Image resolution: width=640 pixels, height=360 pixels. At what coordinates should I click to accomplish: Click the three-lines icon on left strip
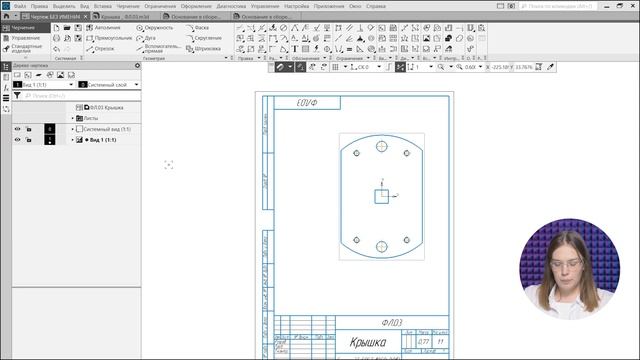click(6, 98)
